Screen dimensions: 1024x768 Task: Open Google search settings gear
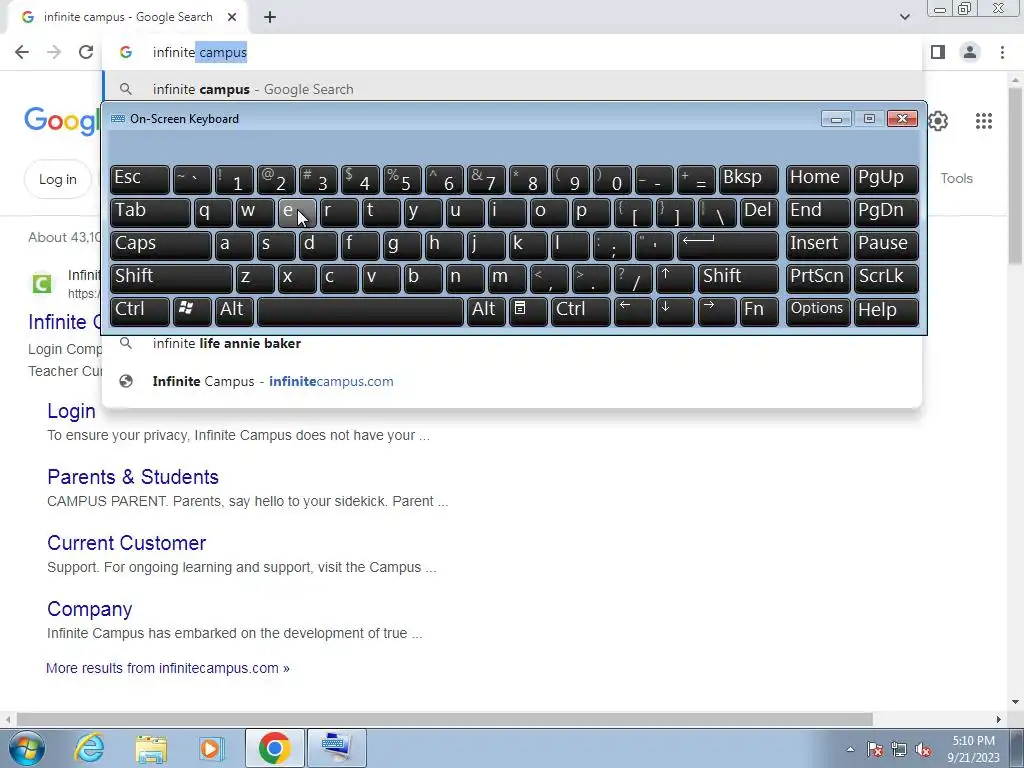point(938,121)
